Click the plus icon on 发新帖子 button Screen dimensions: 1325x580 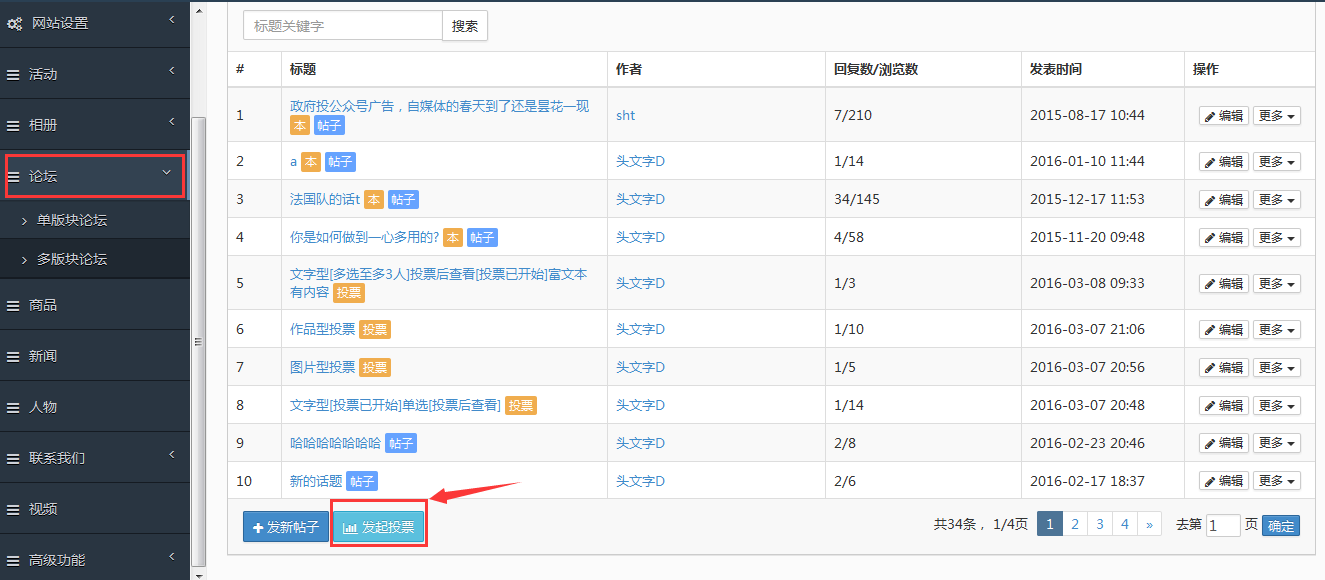[258, 528]
